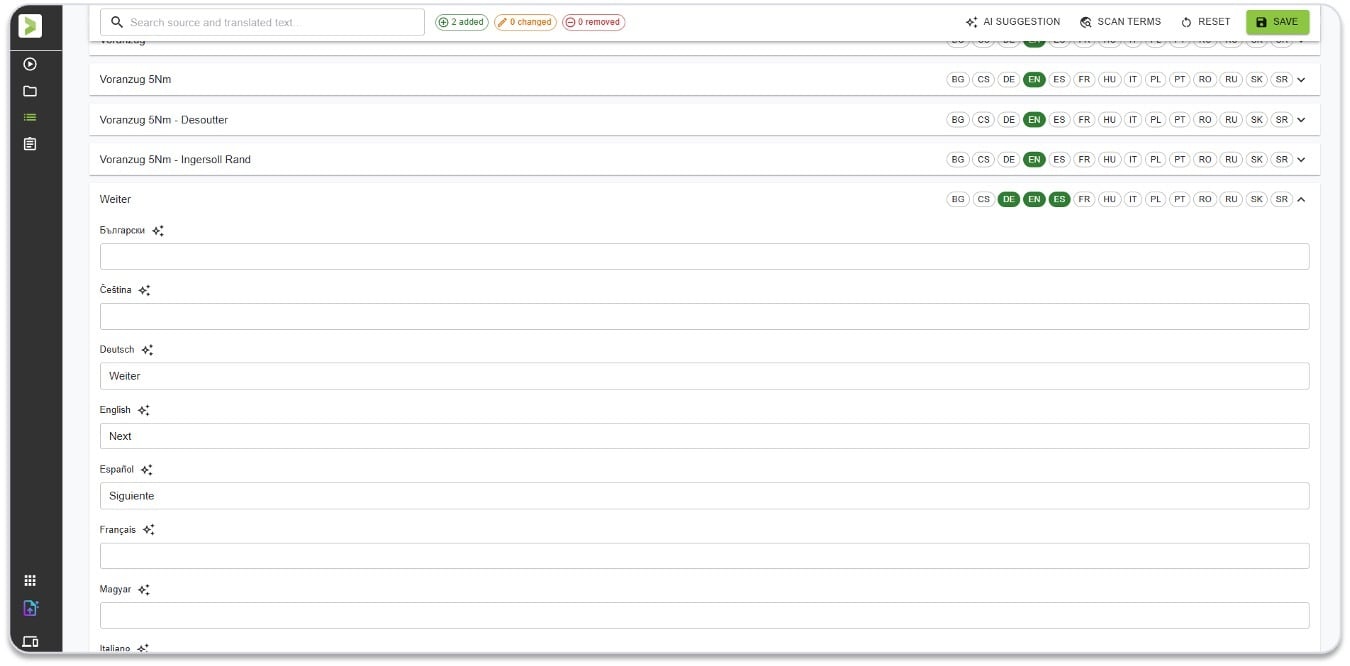
Task: Click the SCAN TERMS button
Action: pyautogui.click(x=1120, y=22)
